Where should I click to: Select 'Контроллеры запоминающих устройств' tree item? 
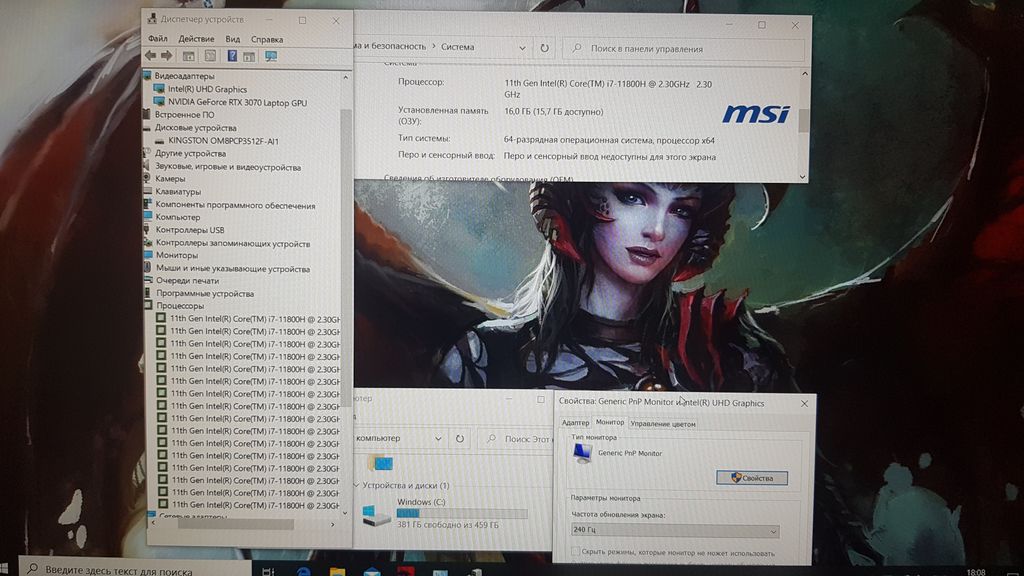click(232, 244)
